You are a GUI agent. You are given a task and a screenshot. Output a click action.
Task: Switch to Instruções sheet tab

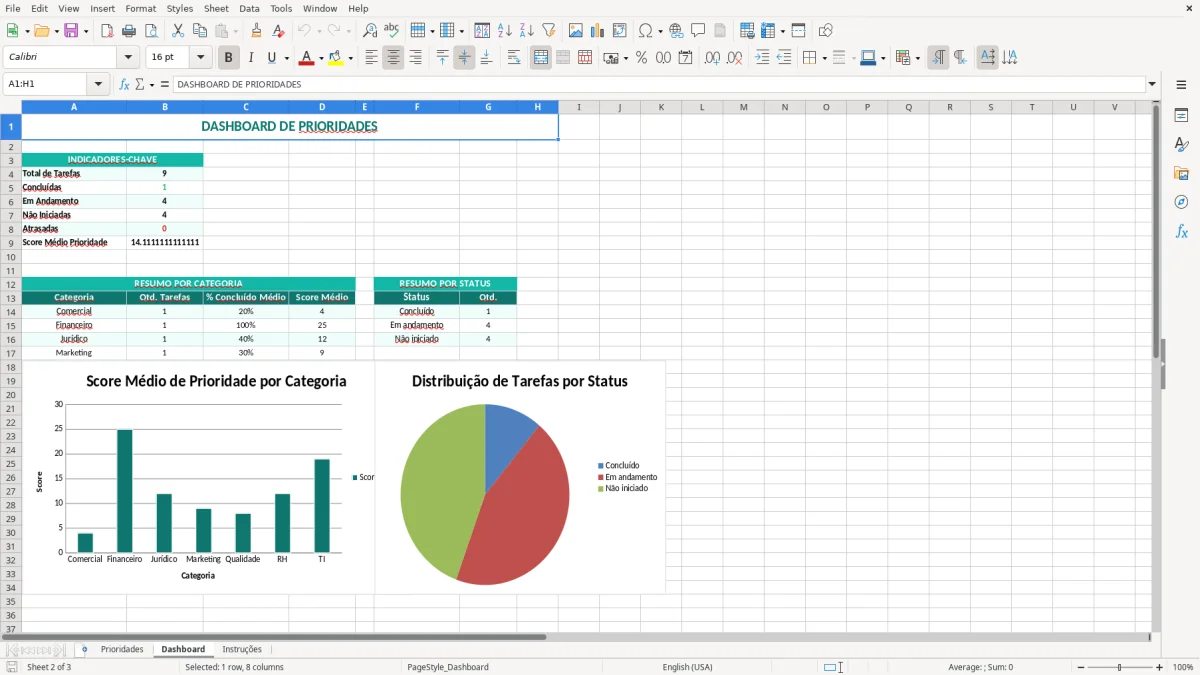(242, 650)
